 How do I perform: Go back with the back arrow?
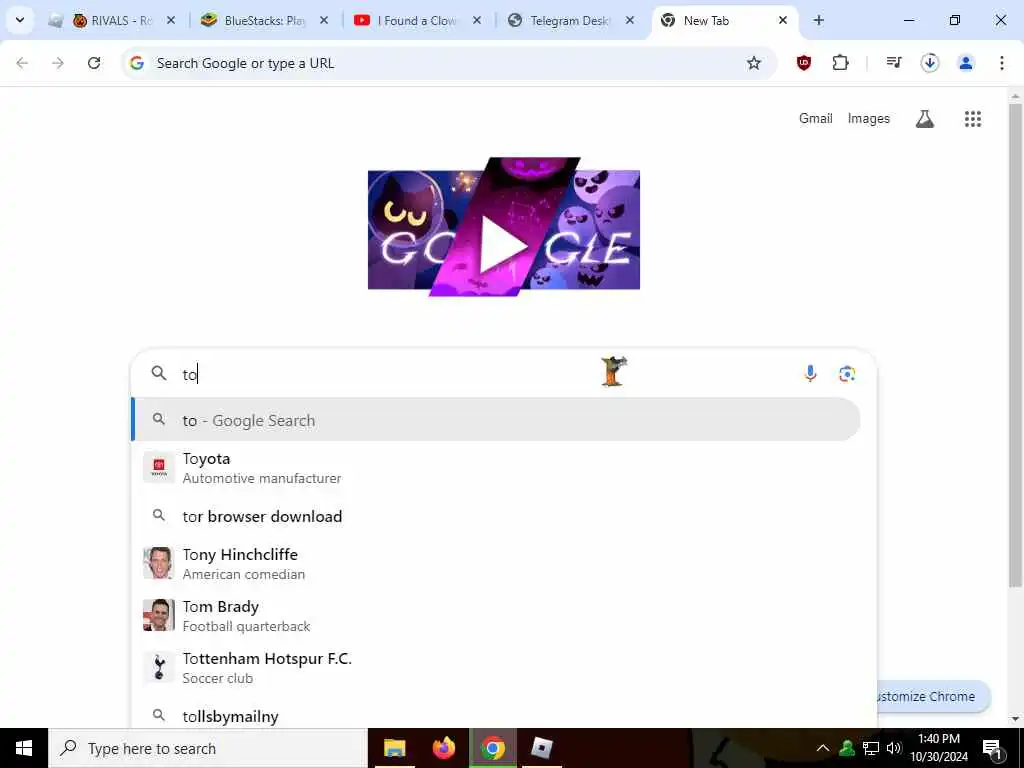[x=22, y=63]
